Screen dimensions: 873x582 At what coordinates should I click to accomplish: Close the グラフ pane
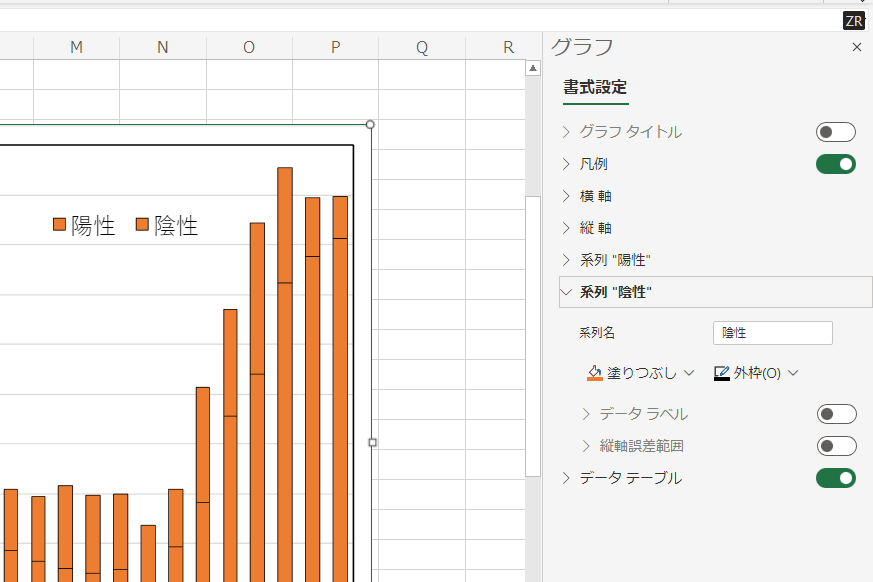point(857,47)
